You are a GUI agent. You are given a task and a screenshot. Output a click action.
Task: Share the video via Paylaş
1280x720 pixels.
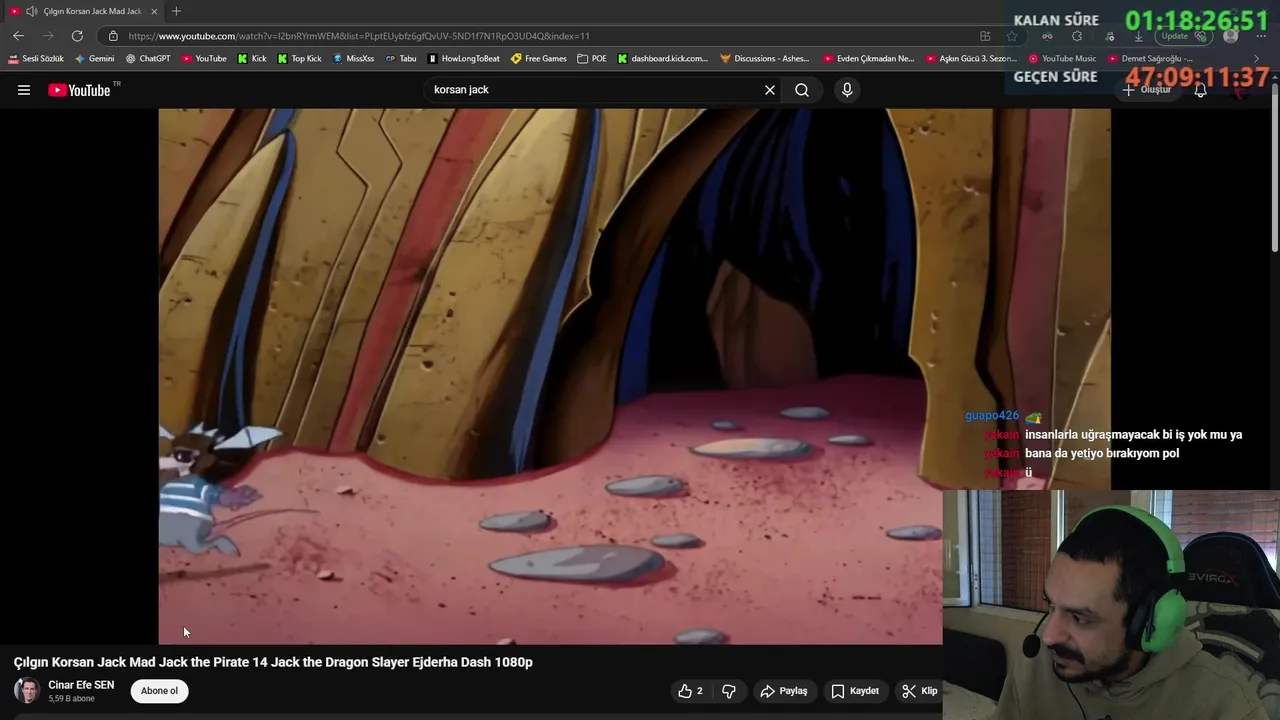pyautogui.click(x=784, y=691)
